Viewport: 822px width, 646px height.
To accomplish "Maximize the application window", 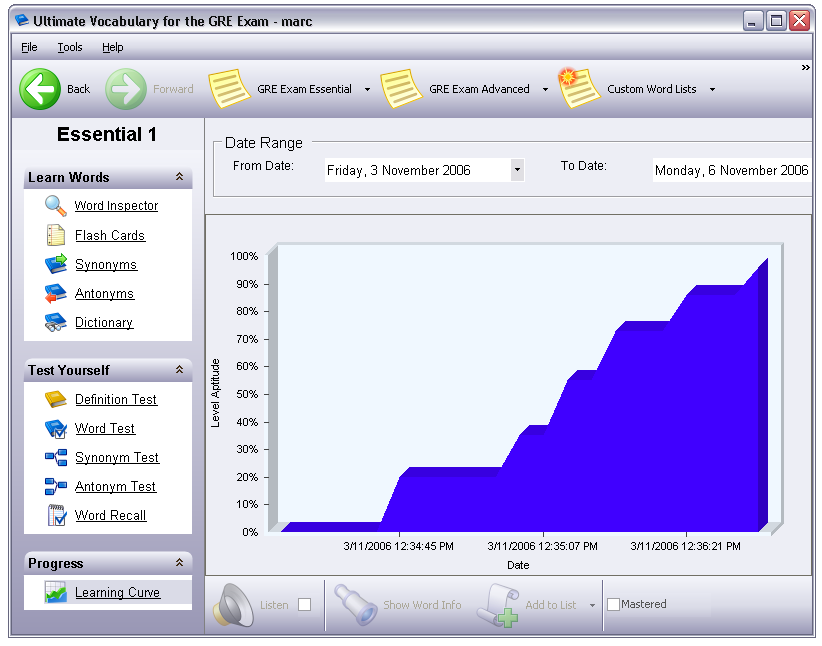I will (x=776, y=21).
